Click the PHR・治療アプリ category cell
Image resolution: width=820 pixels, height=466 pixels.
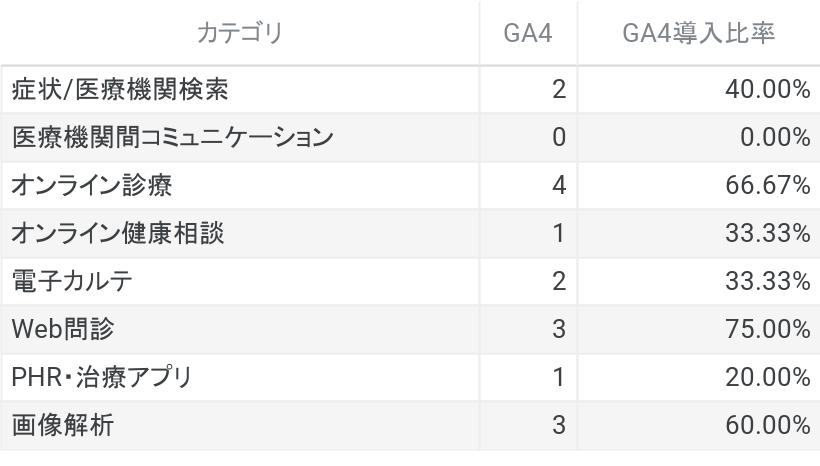[102, 378]
